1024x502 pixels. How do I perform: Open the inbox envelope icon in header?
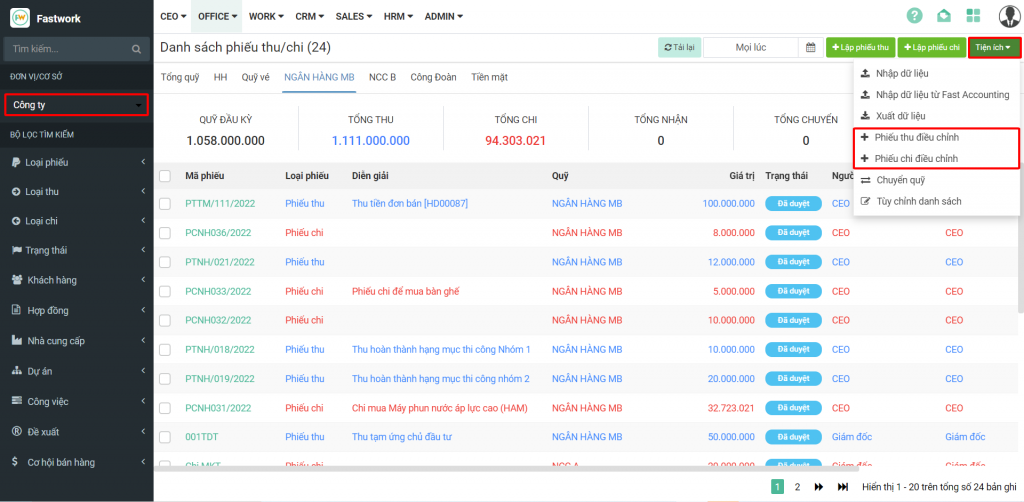(x=943, y=16)
